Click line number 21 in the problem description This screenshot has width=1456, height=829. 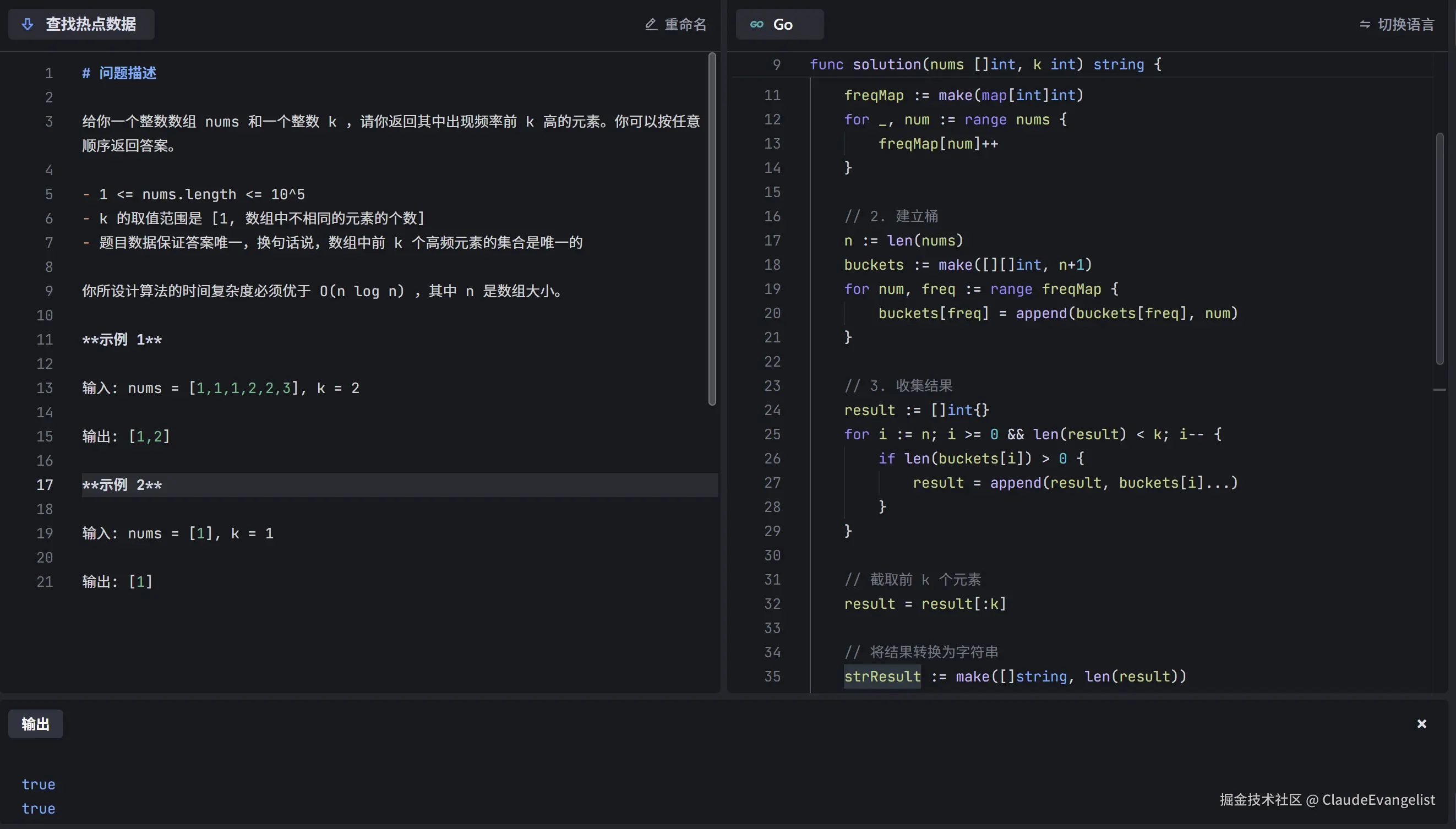[45, 581]
